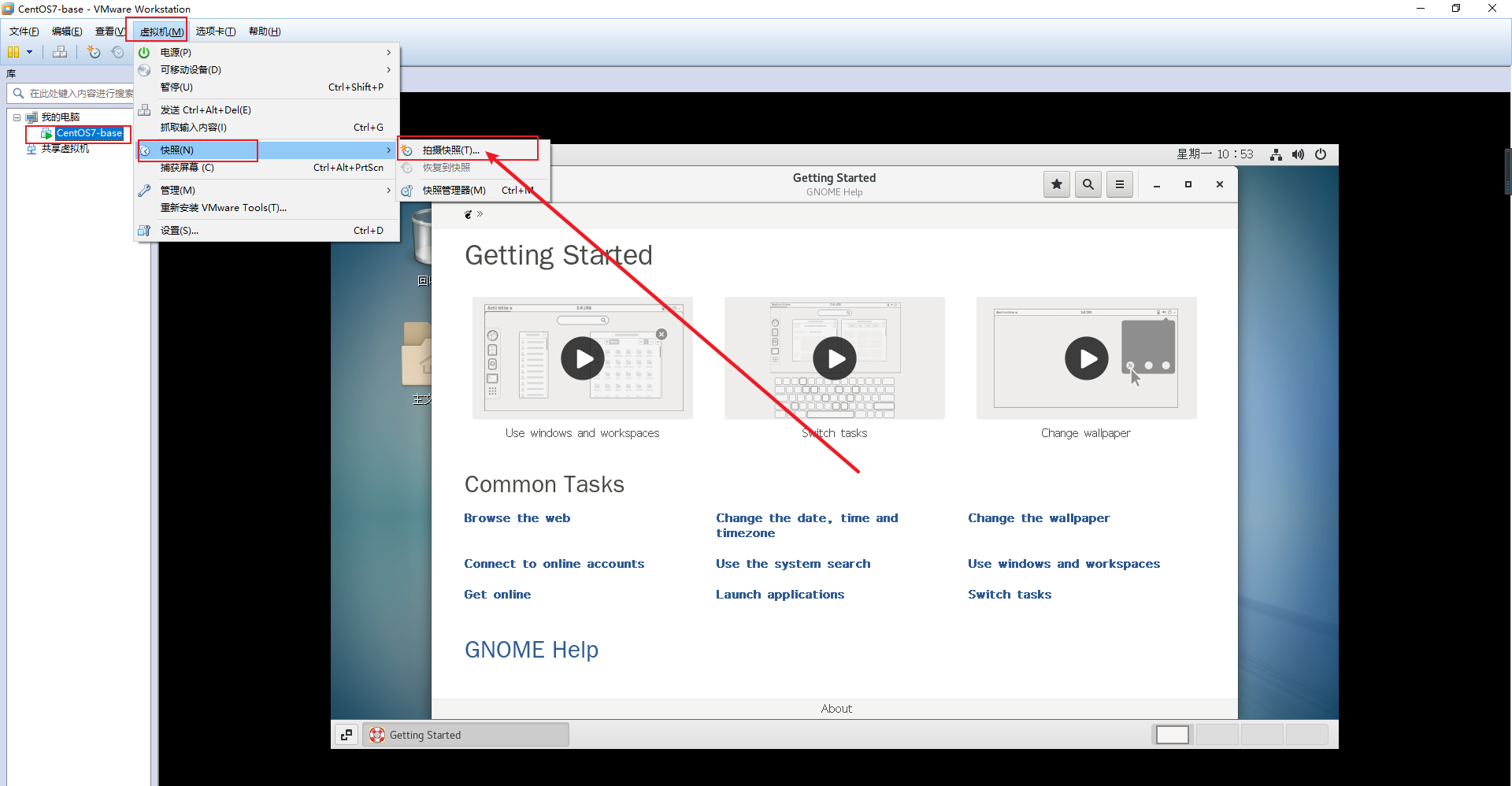This screenshot has height=786, width=1512.
Task: Choose 重新安装 VMware Tools(T)...
Action: pos(266,207)
